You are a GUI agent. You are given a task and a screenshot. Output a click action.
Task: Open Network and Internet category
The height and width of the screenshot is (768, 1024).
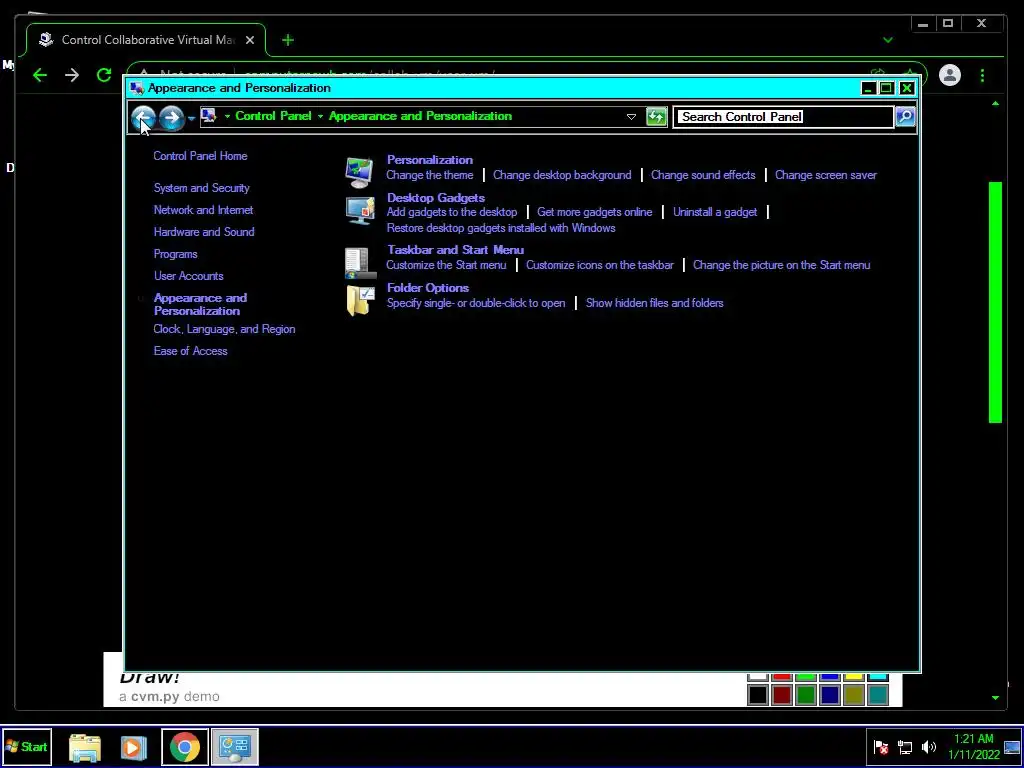coord(203,210)
